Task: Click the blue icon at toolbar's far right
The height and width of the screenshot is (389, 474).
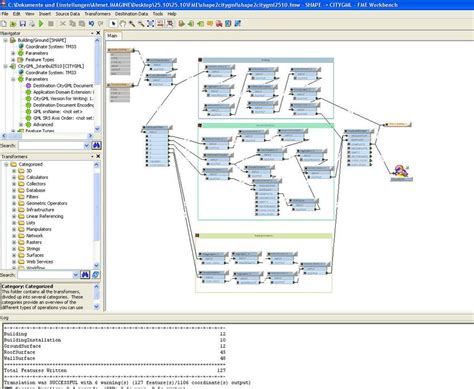Action: (x=238, y=23)
